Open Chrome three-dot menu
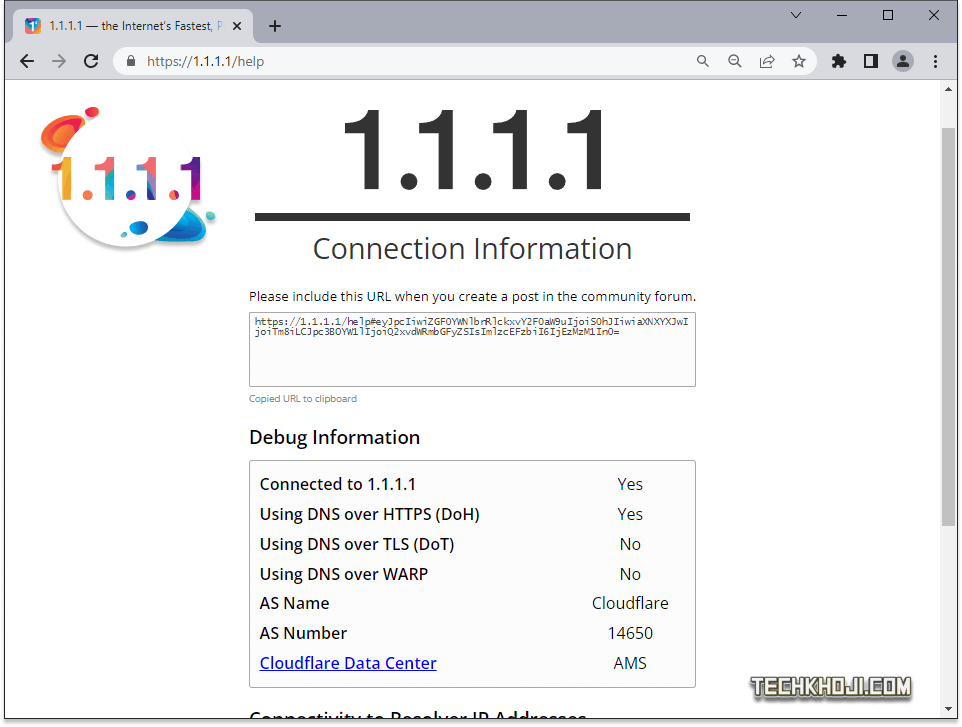The image size is (962, 727). pyautogui.click(x=935, y=61)
